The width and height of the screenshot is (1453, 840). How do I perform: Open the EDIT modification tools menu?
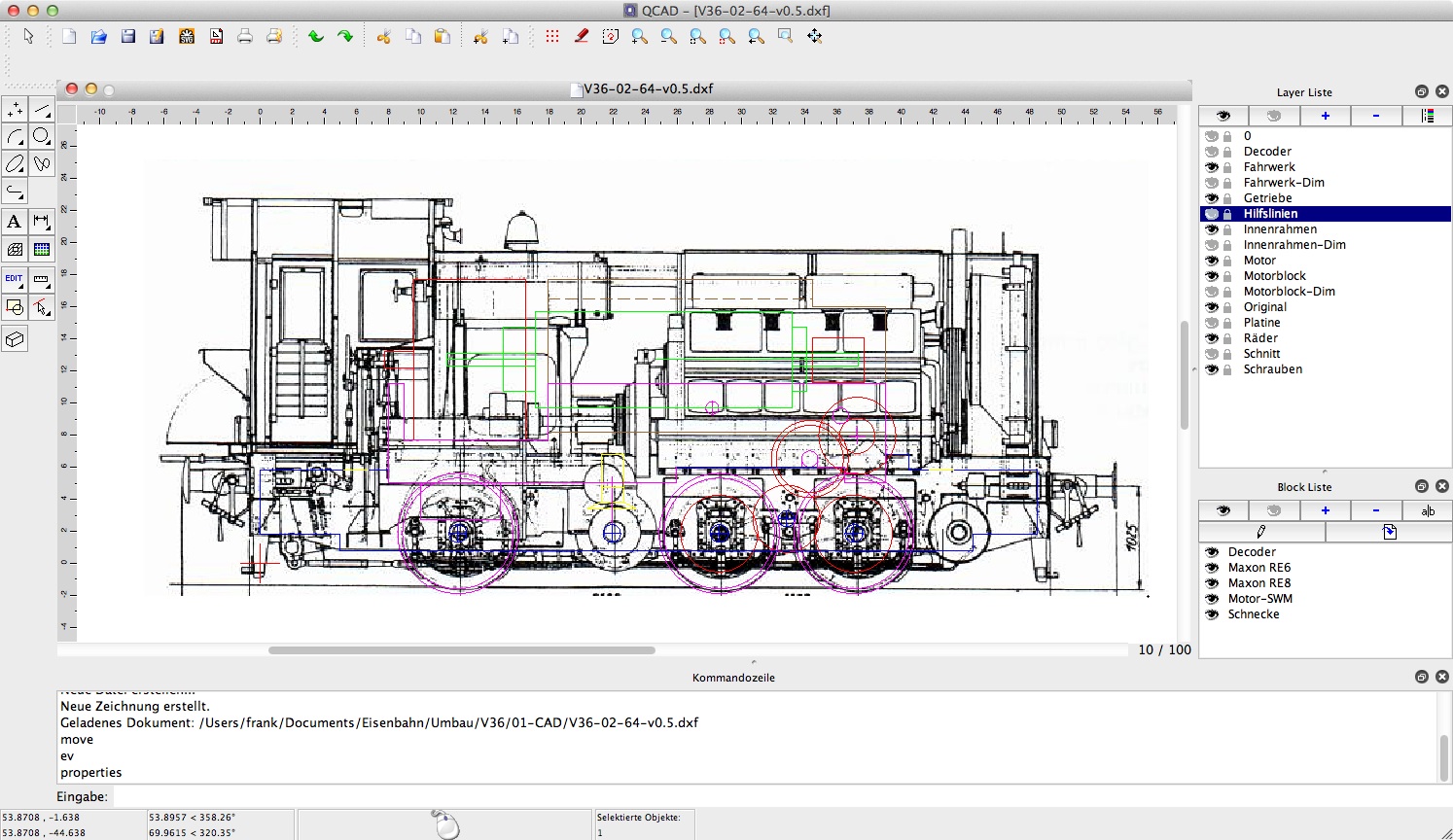pos(15,280)
